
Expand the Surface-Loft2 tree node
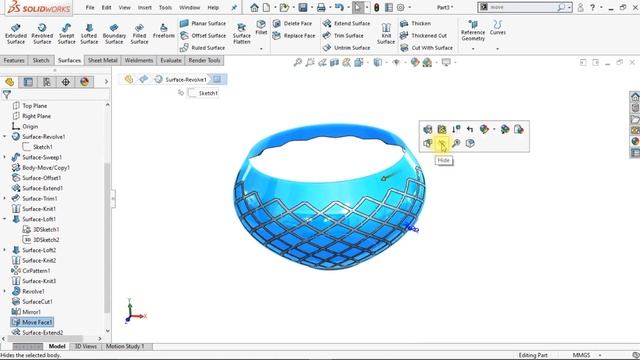pyautogui.click(x=5, y=250)
